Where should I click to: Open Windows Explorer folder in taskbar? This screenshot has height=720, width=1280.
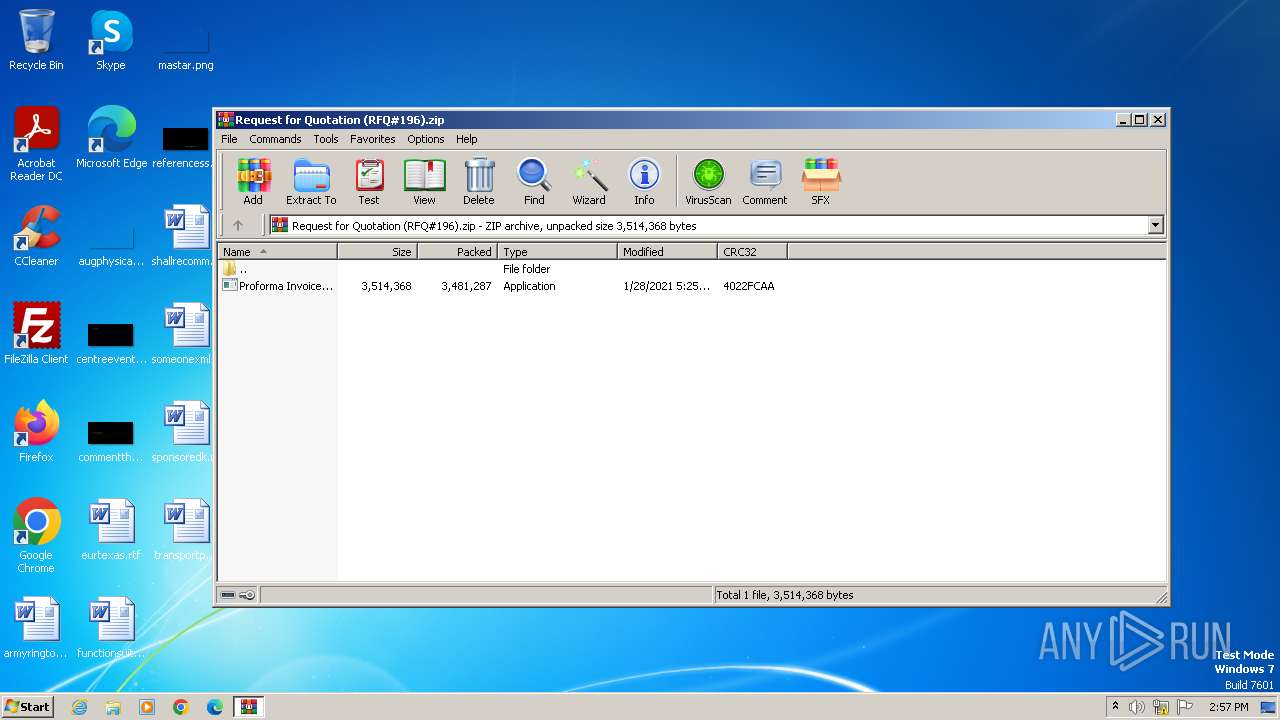coord(113,707)
